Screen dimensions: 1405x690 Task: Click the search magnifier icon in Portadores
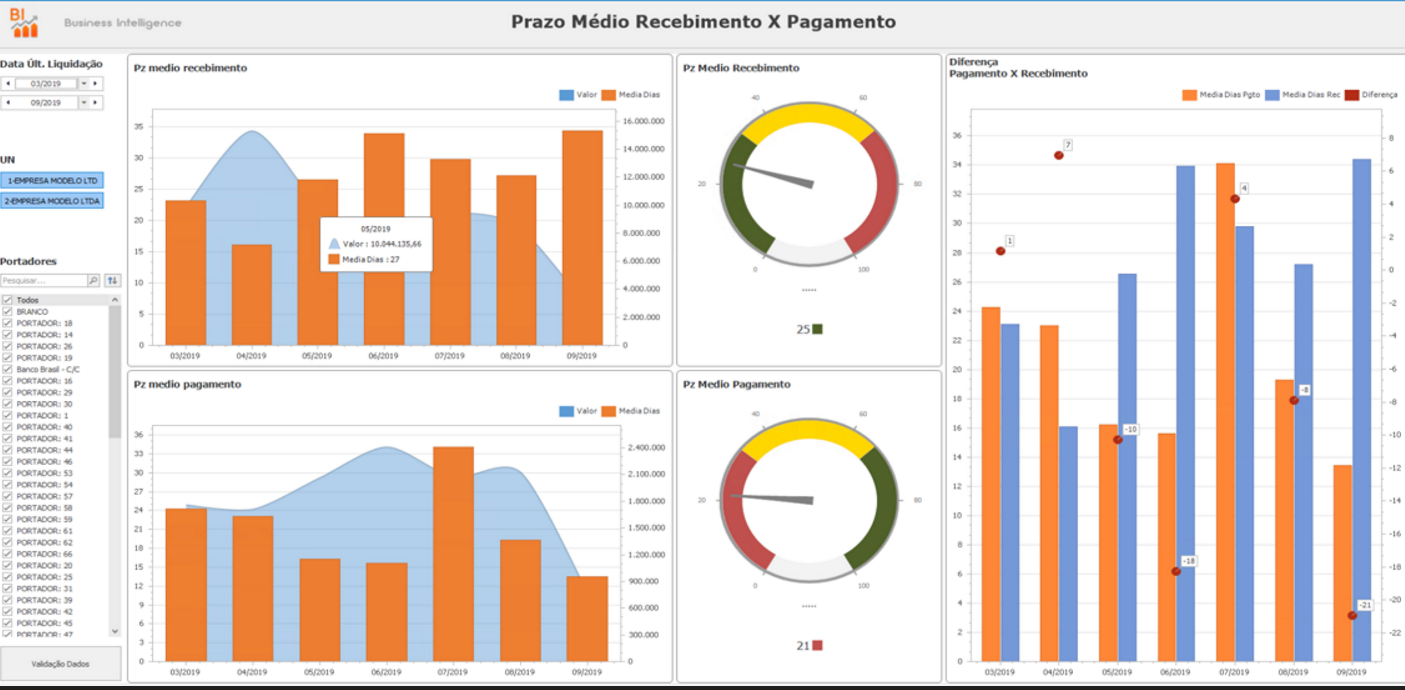(94, 281)
